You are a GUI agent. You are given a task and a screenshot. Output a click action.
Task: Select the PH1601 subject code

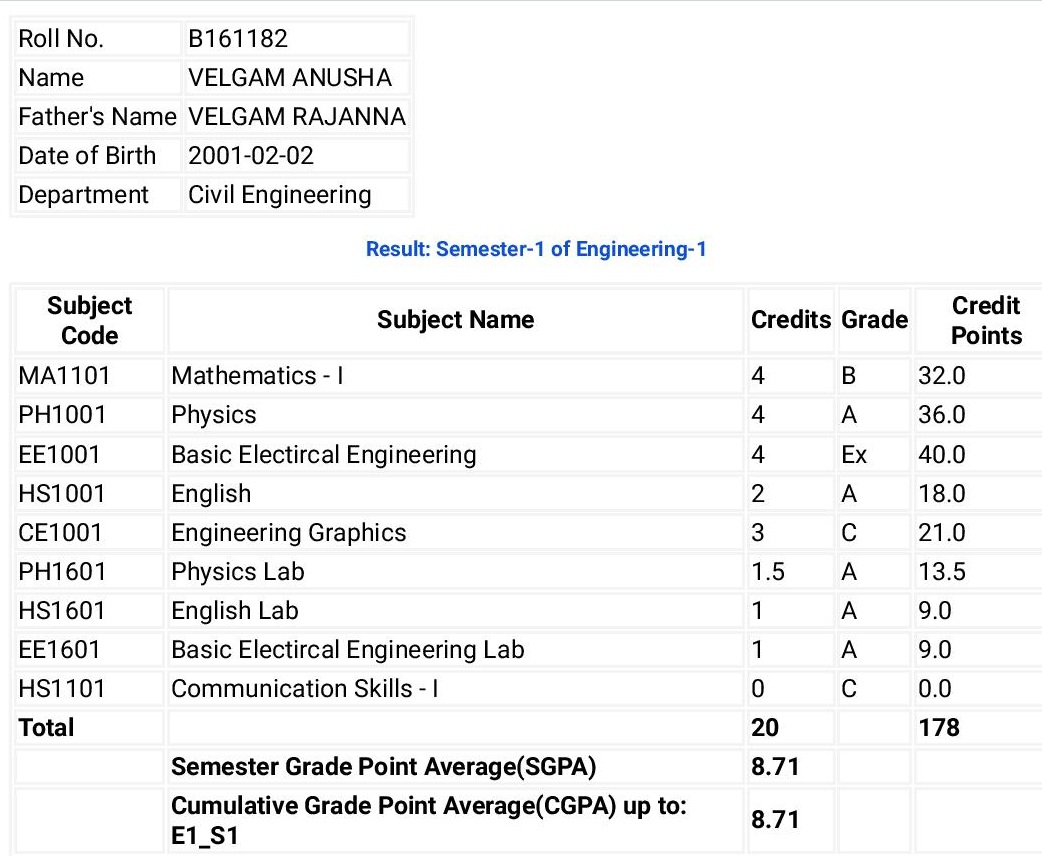click(62, 572)
